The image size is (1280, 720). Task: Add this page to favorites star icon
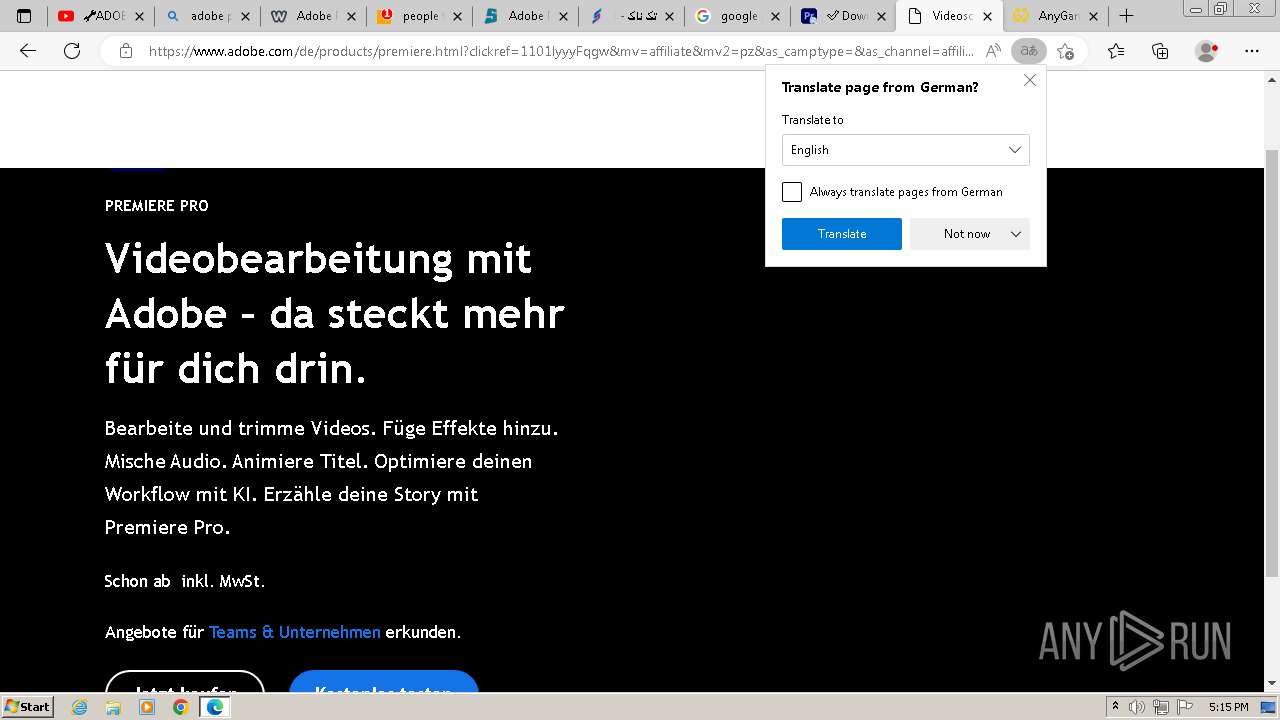tap(1065, 51)
